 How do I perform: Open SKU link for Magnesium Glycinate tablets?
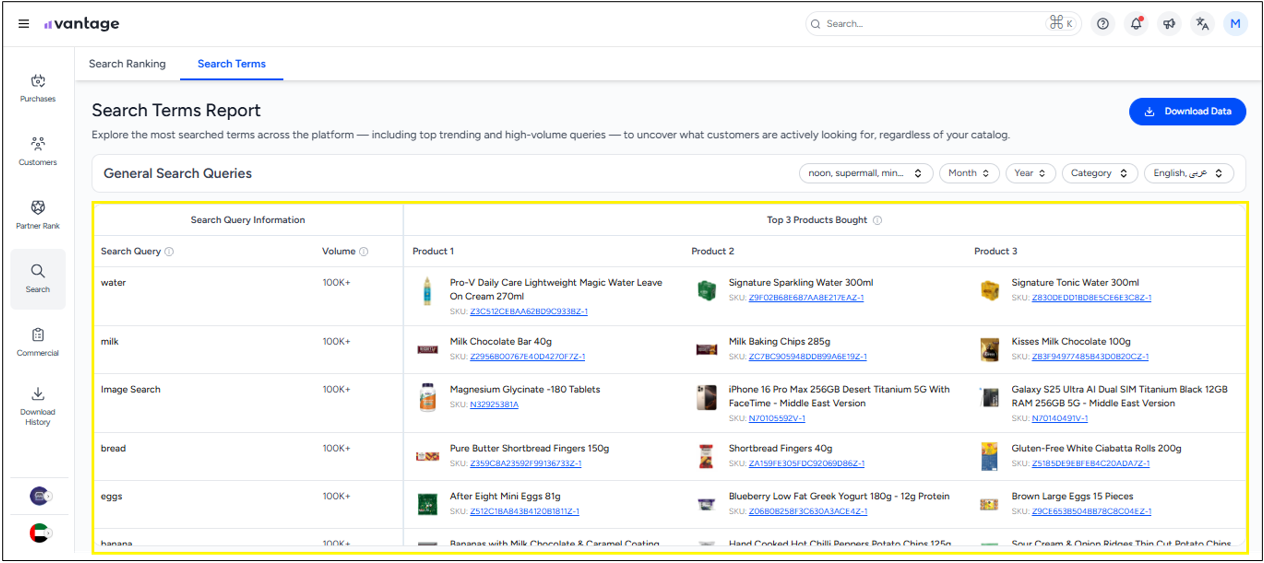pyautogui.click(x=494, y=405)
